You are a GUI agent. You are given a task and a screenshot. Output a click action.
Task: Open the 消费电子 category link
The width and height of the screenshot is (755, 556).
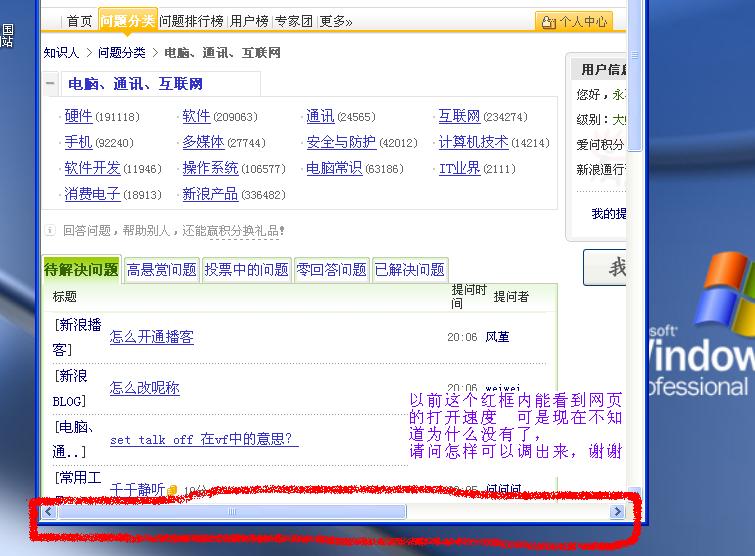[92, 194]
